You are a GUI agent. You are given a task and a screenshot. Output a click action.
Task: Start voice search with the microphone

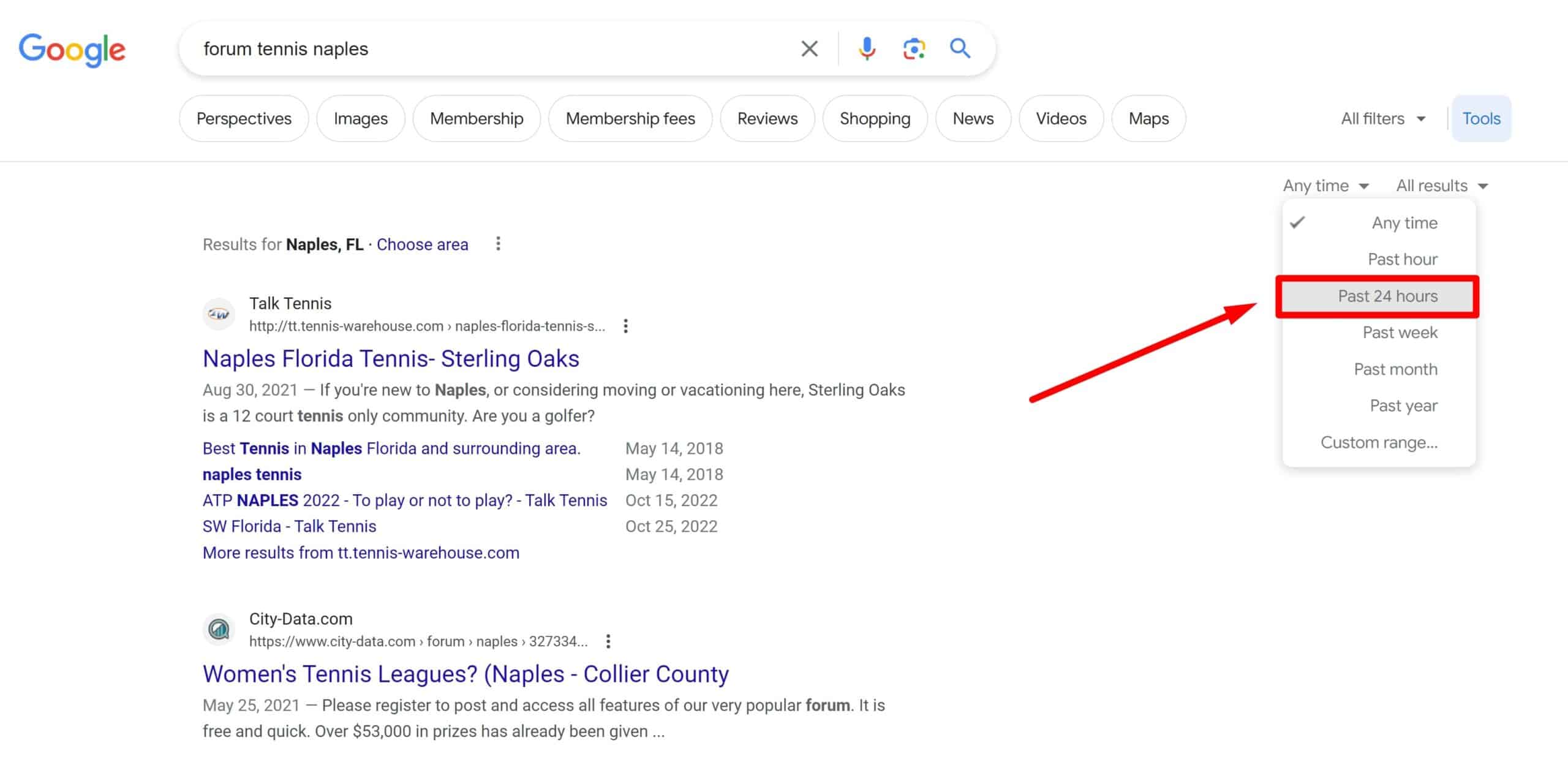coord(866,48)
